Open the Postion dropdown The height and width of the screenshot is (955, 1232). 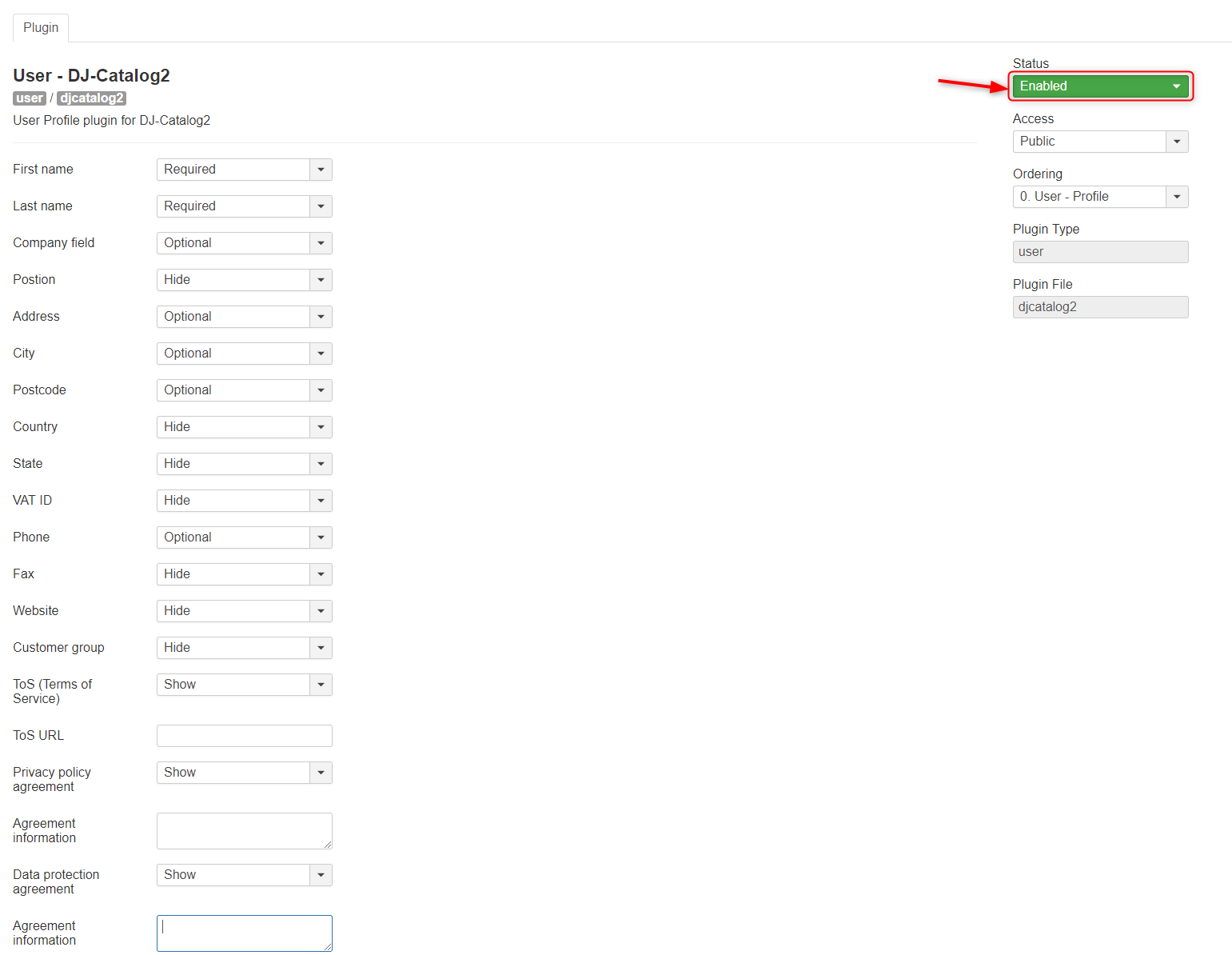point(245,280)
